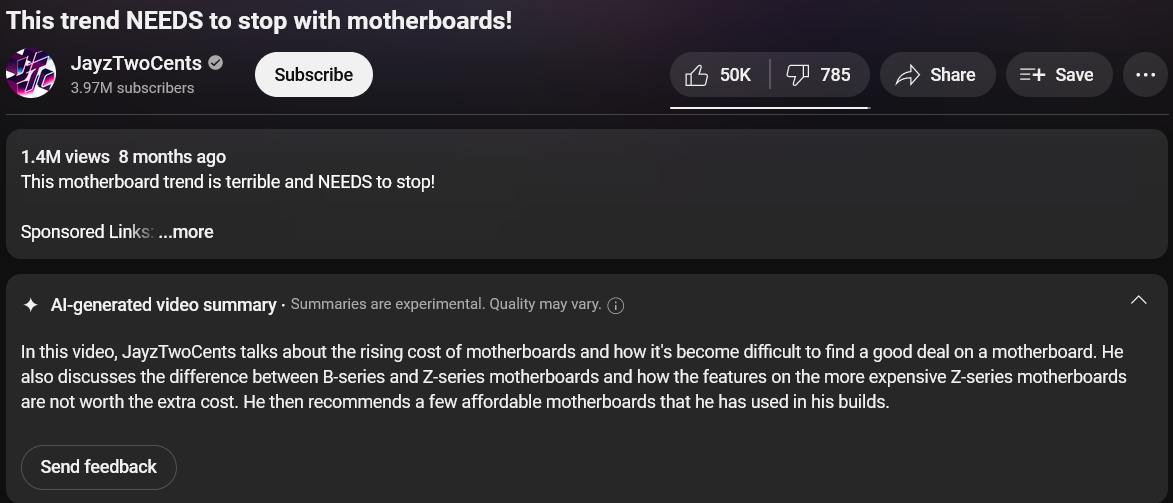Viewport: 1173px width, 503px height.
Task: Click the thumbs-up like icon
Action: pos(697,75)
